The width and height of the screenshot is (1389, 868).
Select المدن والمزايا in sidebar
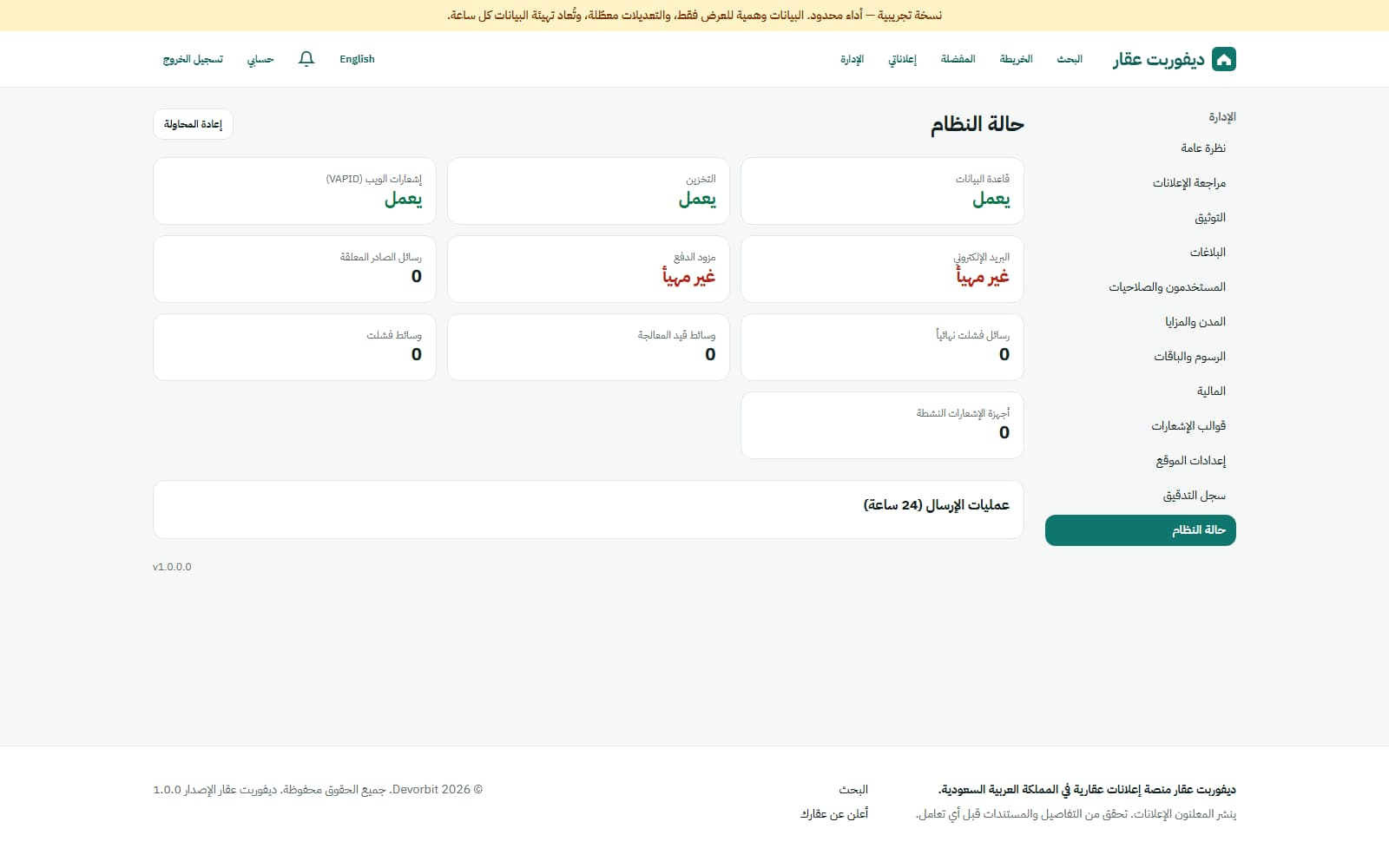1141,322
